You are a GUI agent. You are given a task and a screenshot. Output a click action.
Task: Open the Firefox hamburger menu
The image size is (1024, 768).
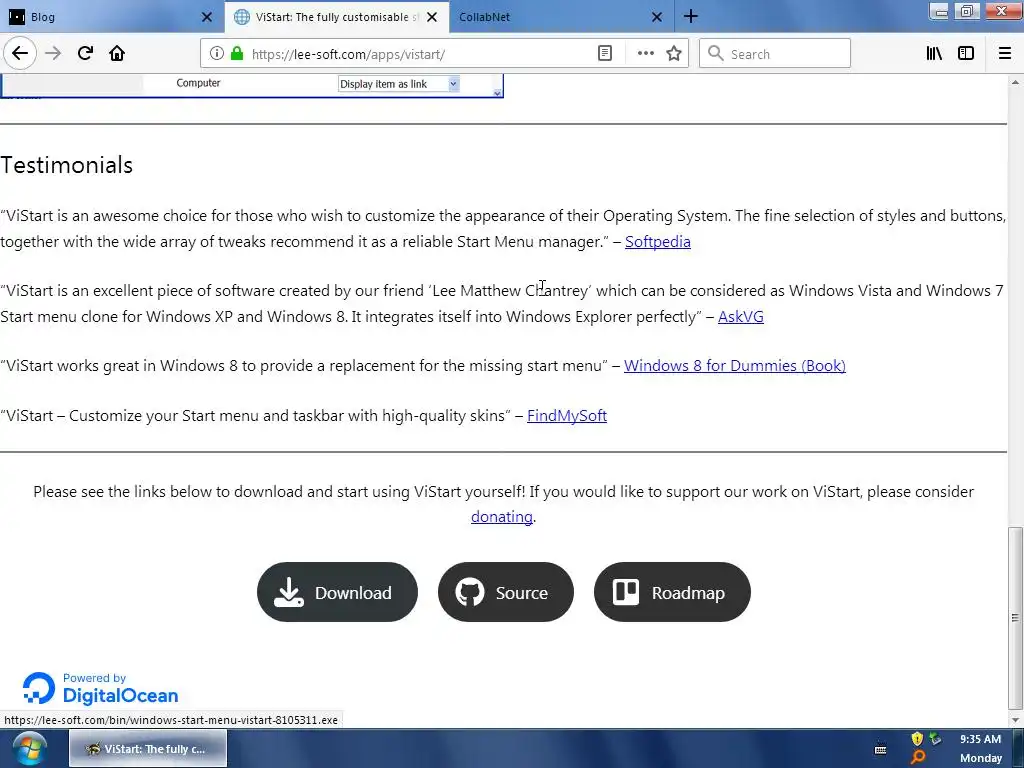1004,54
